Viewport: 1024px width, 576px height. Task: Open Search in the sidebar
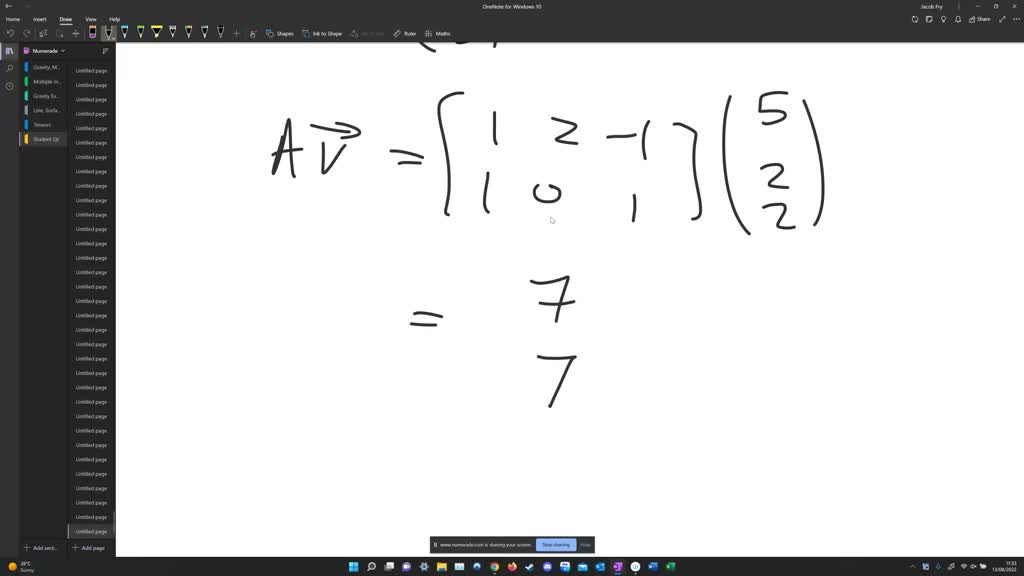[9, 68]
